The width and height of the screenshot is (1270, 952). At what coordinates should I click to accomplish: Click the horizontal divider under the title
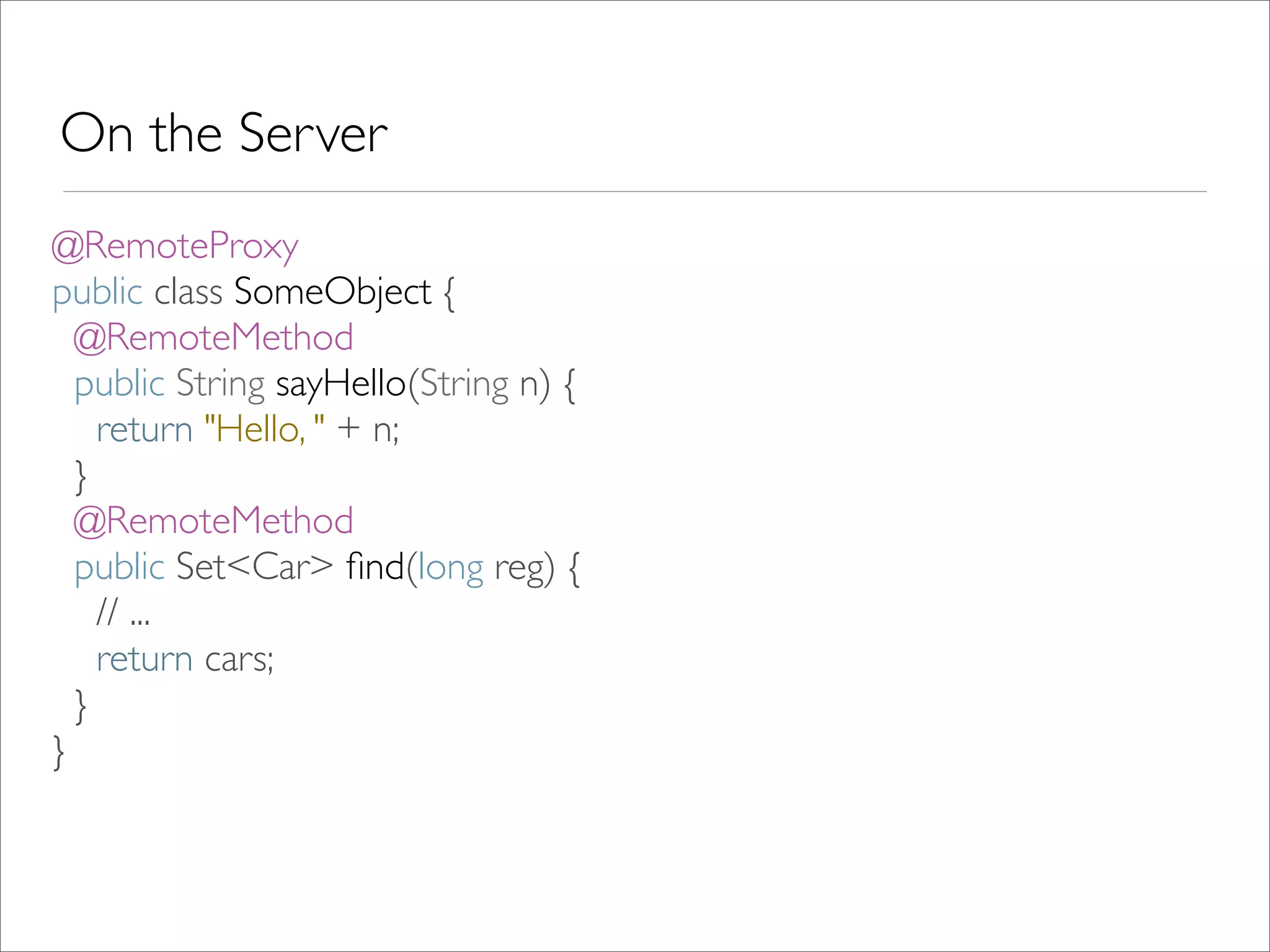click(x=634, y=192)
